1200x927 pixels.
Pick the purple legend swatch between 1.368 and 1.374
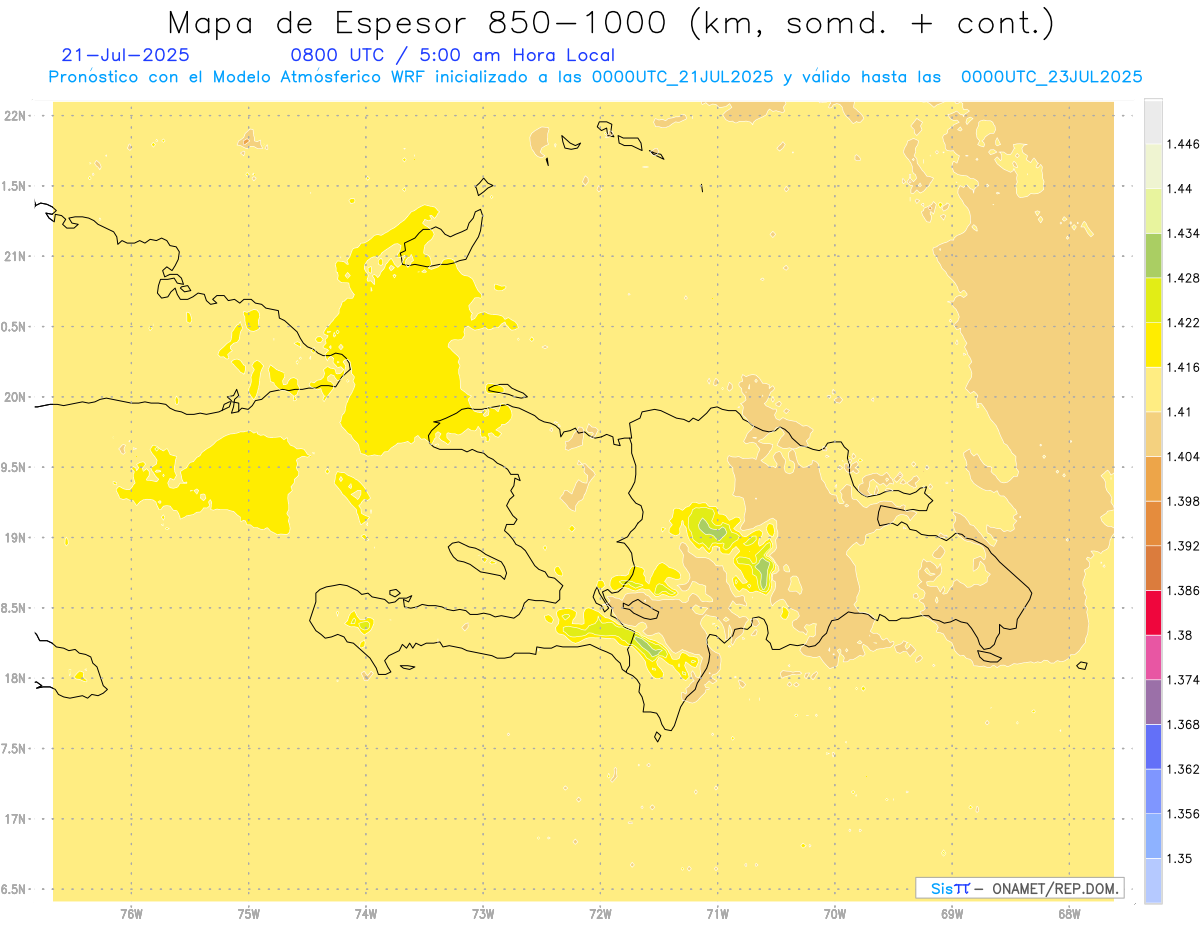pos(1153,702)
